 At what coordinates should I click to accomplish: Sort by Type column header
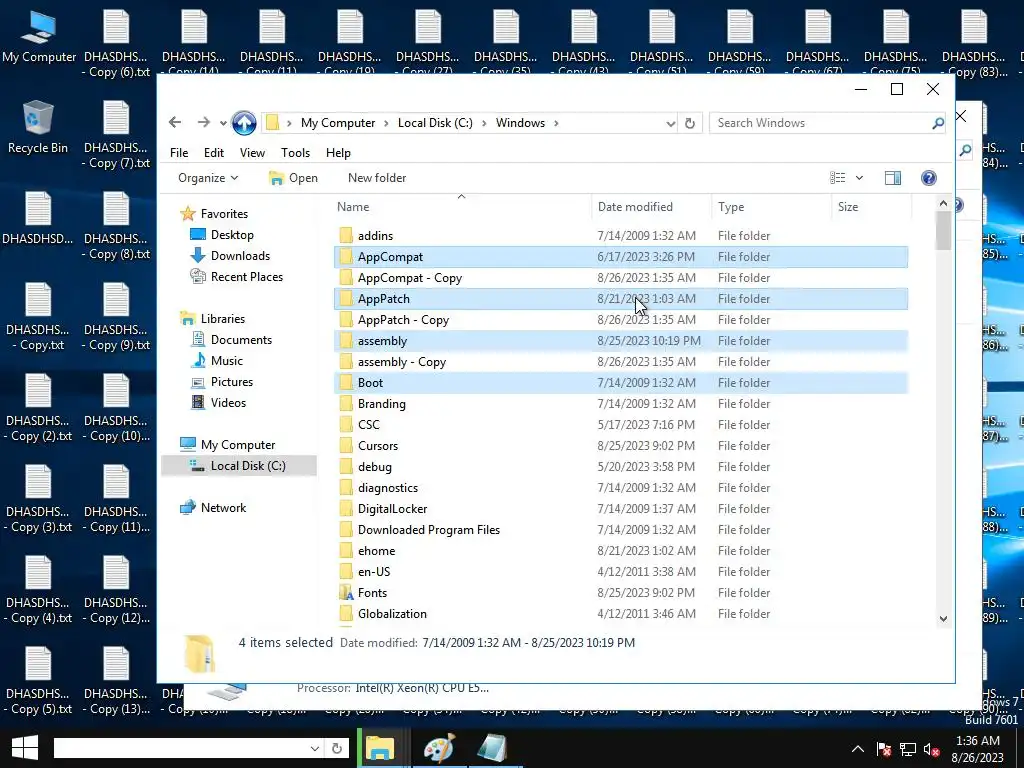click(772, 206)
